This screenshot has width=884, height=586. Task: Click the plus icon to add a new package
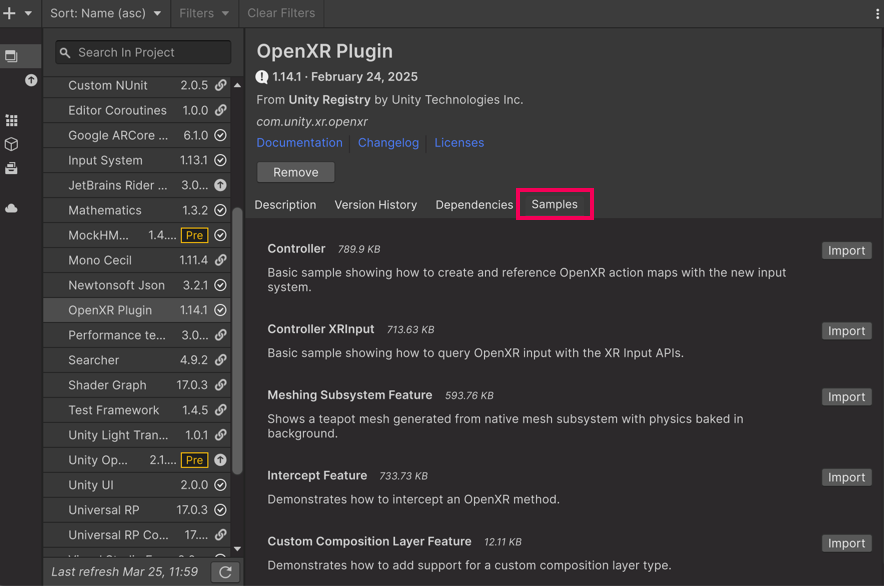(x=8, y=13)
